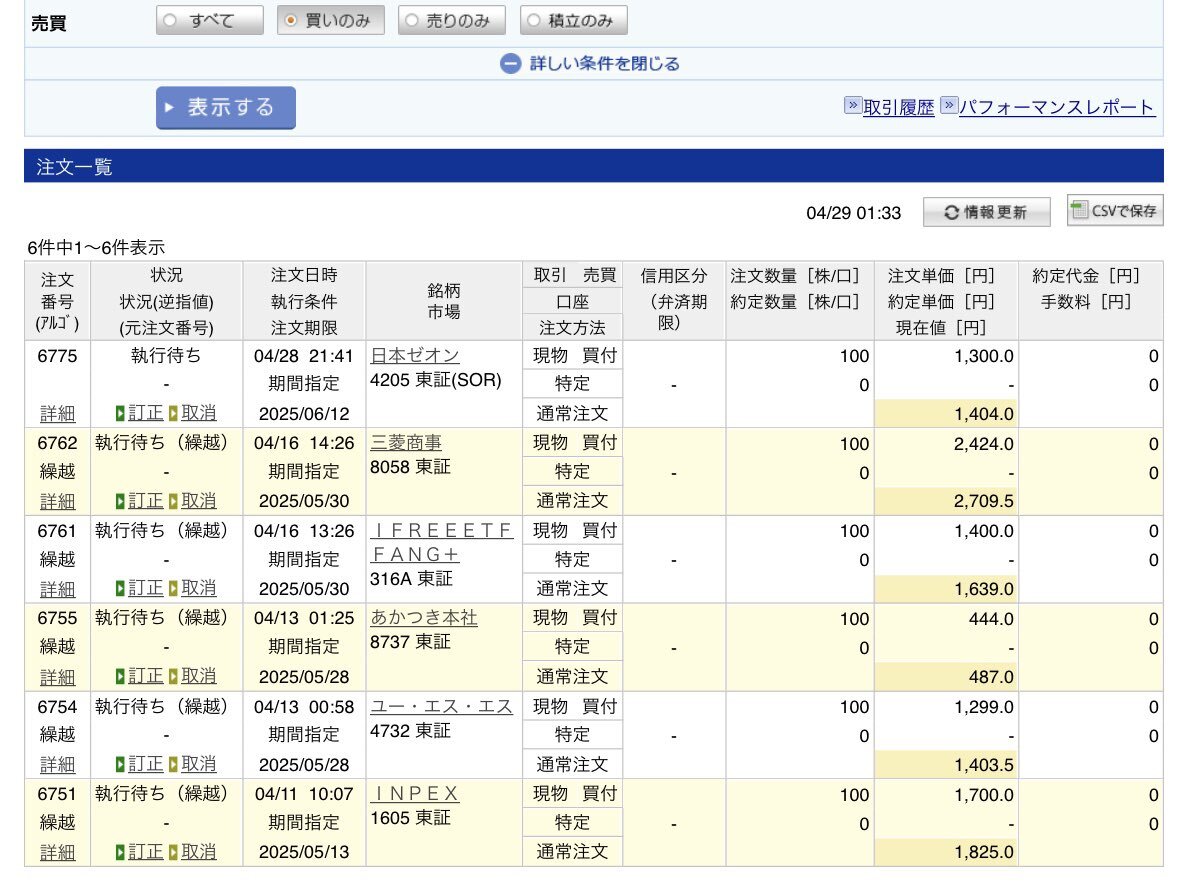Click the 注文一覧 section header
This screenshot has height=889, width=1184.
pyautogui.click(x=594, y=166)
